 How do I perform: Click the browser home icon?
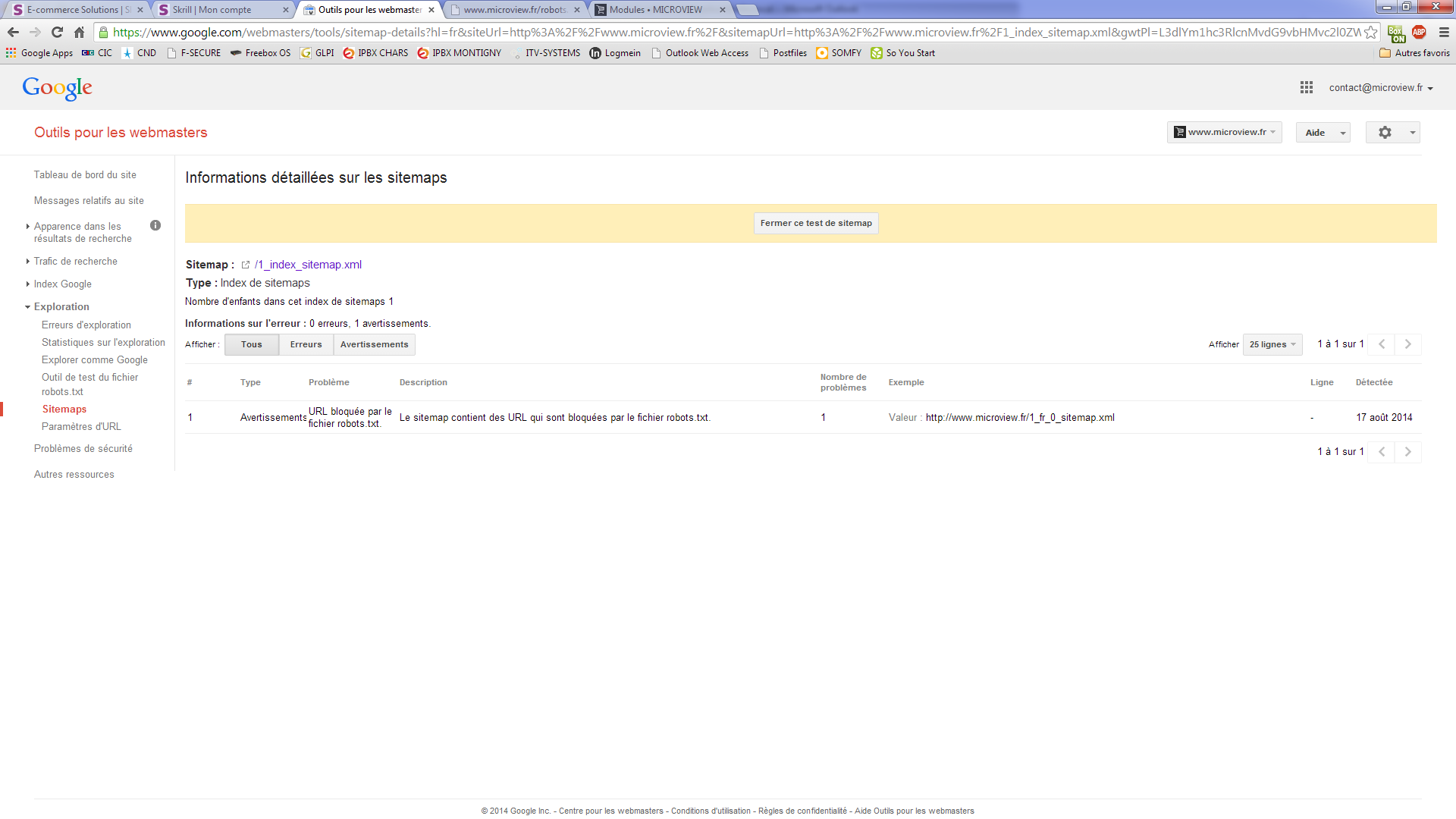(79, 33)
